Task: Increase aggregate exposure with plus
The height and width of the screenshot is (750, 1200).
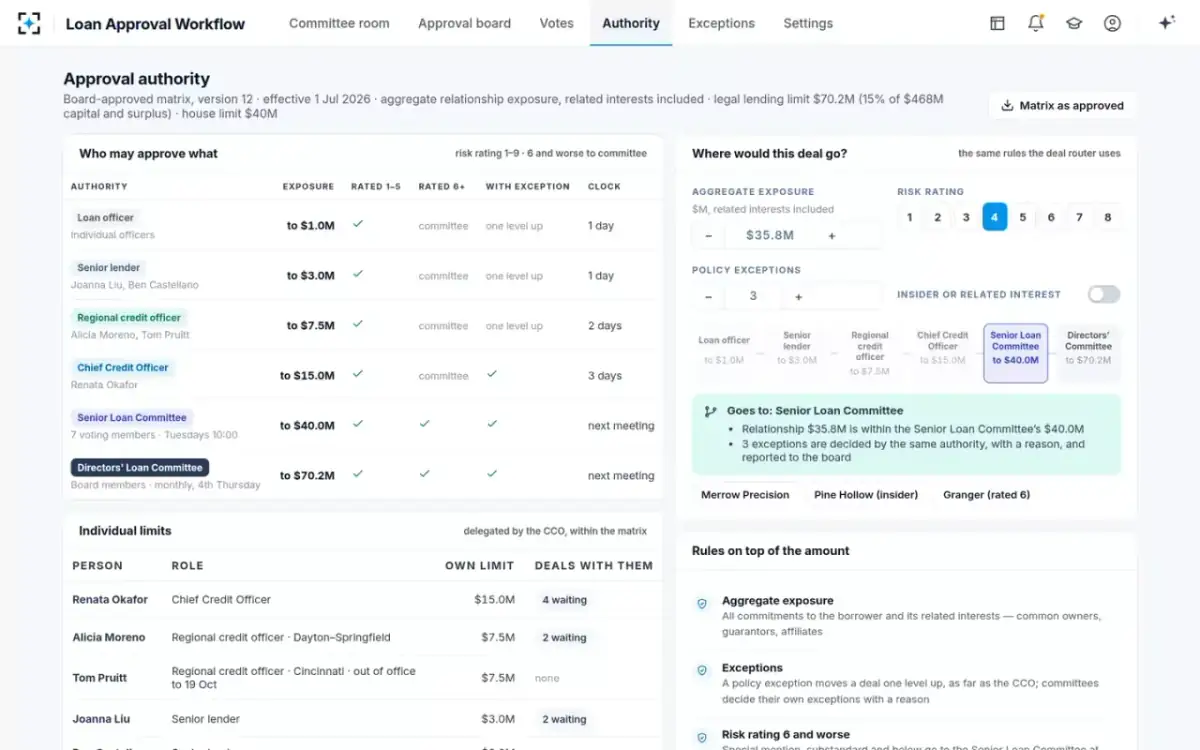Action: coord(831,235)
